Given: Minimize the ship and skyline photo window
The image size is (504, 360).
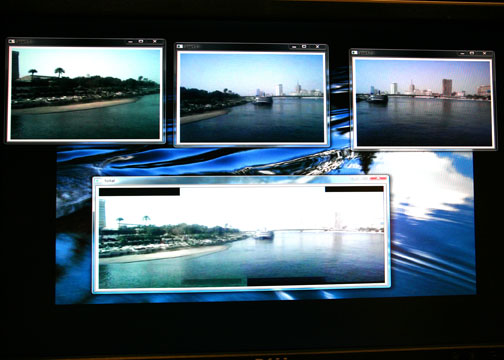Looking at the screenshot, I should pos(294,47).
